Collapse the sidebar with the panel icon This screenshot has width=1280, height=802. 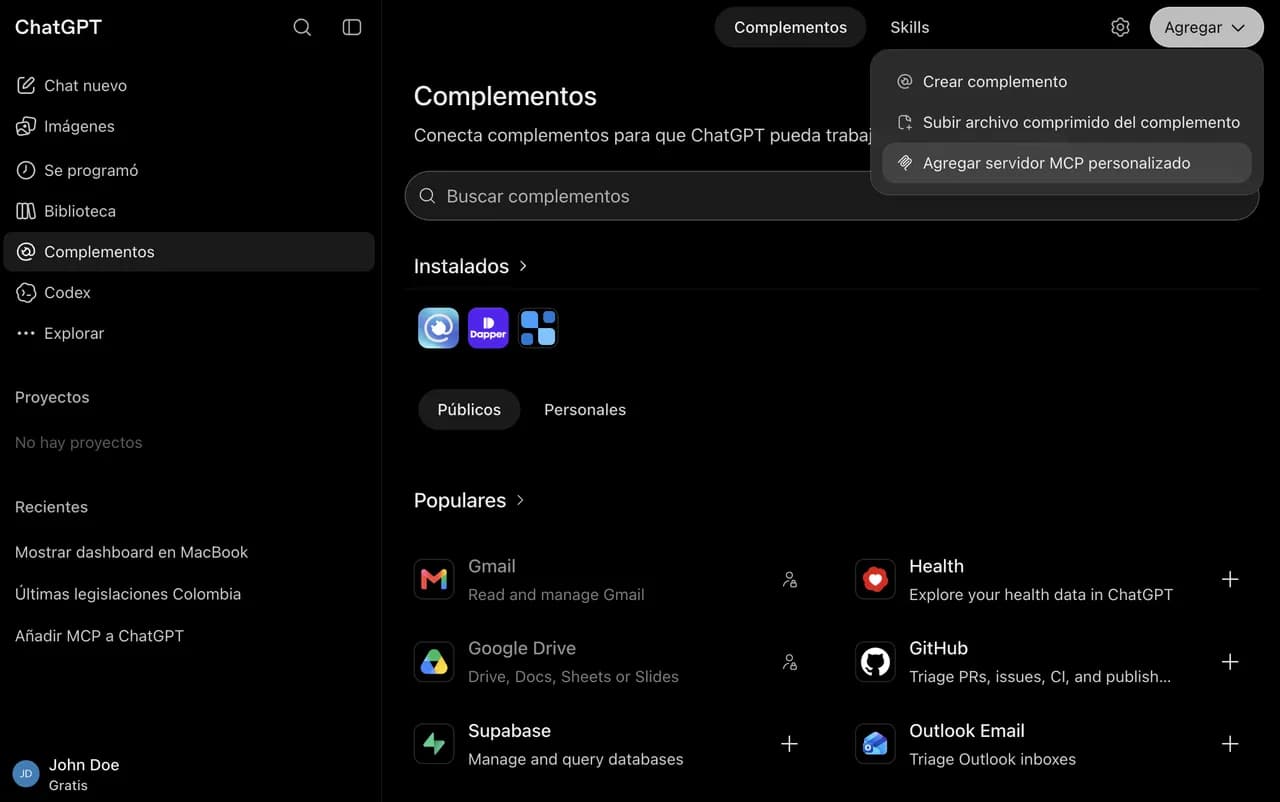click(x=352, y=27)
